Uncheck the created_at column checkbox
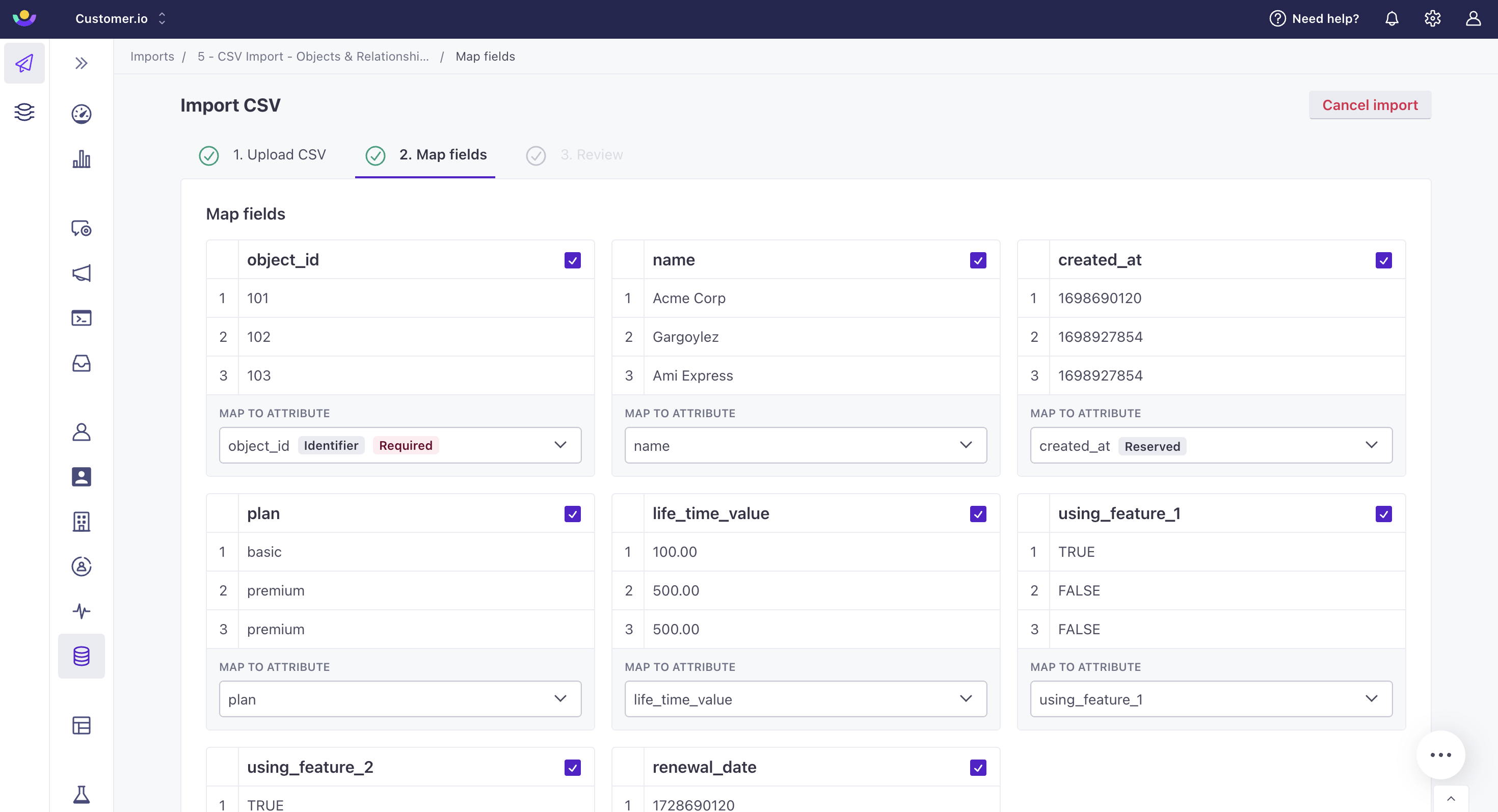The height and width of the screenshot is (812, 1498). [1383, 260]
